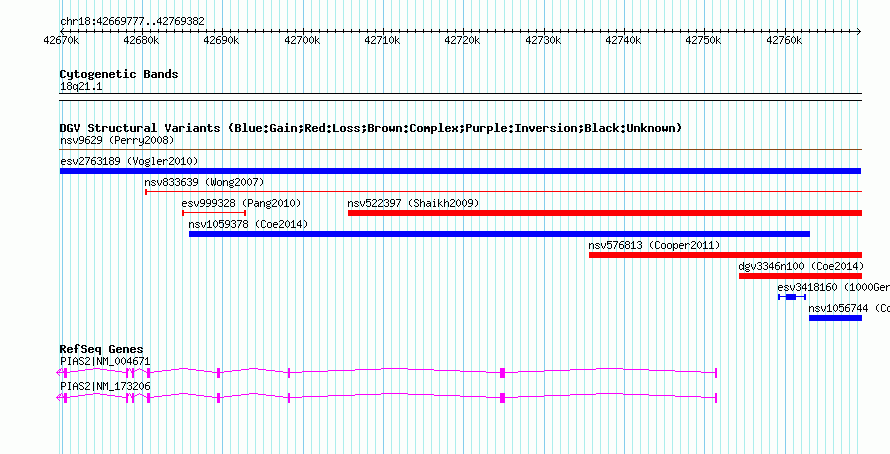Click the nsv9629 (Perry2008) brown complex line
The width and height of the screenshot is (890, 454).
pyautogui.click(x=460, y=150)
